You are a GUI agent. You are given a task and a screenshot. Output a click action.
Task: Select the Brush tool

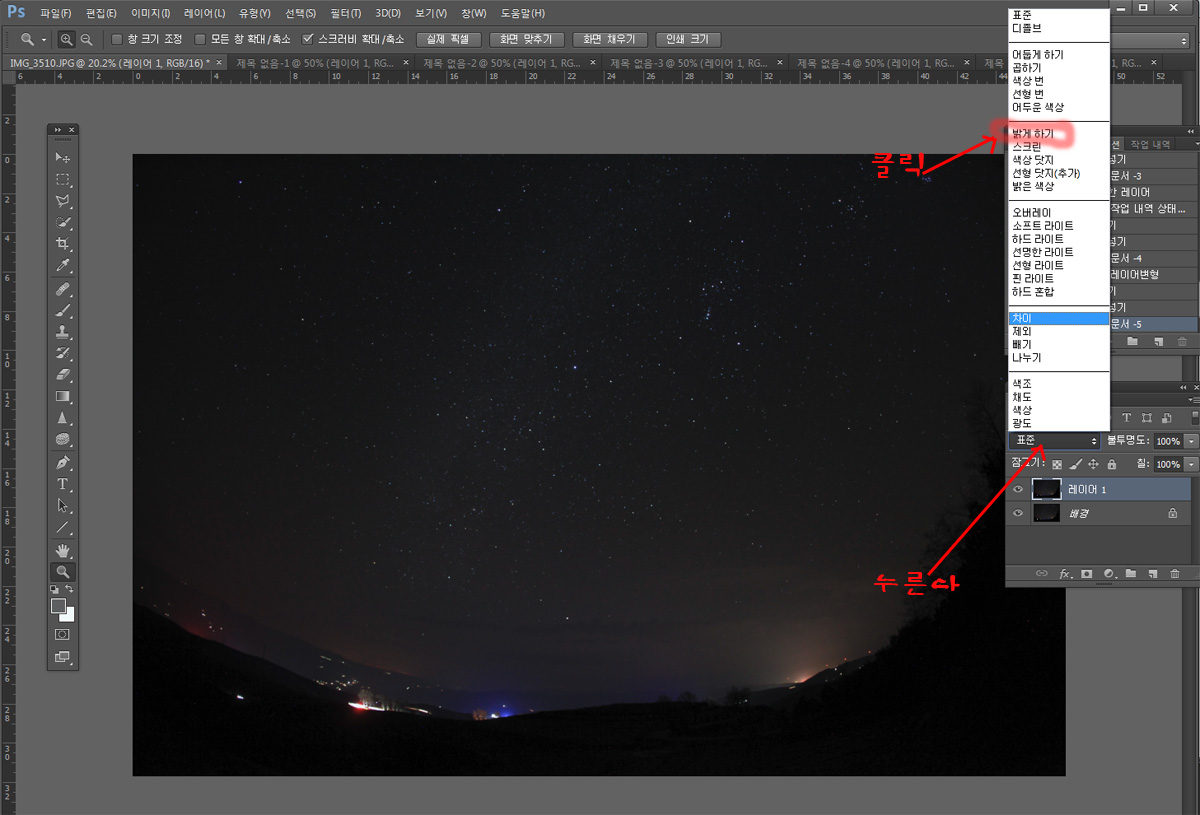click(63, 311)
